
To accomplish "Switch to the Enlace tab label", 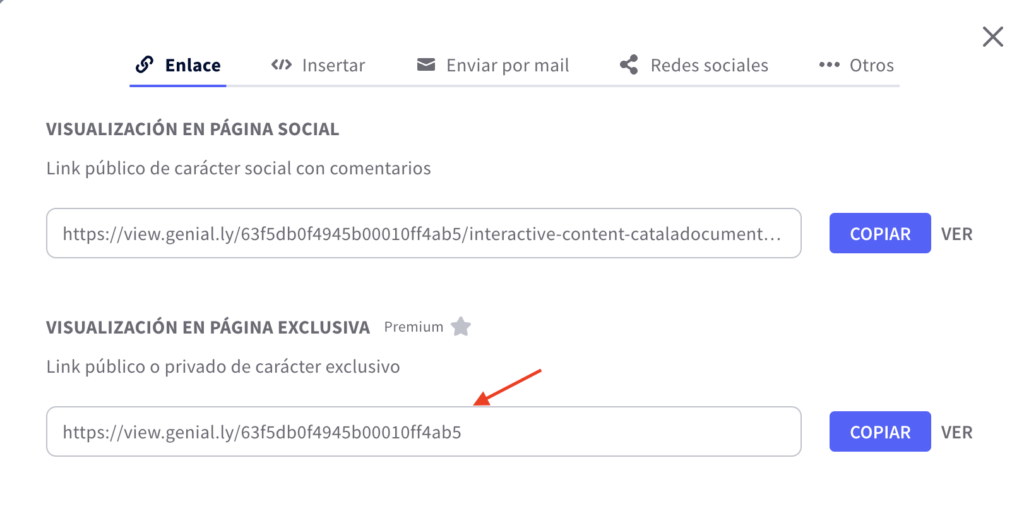I will [193, 65].
